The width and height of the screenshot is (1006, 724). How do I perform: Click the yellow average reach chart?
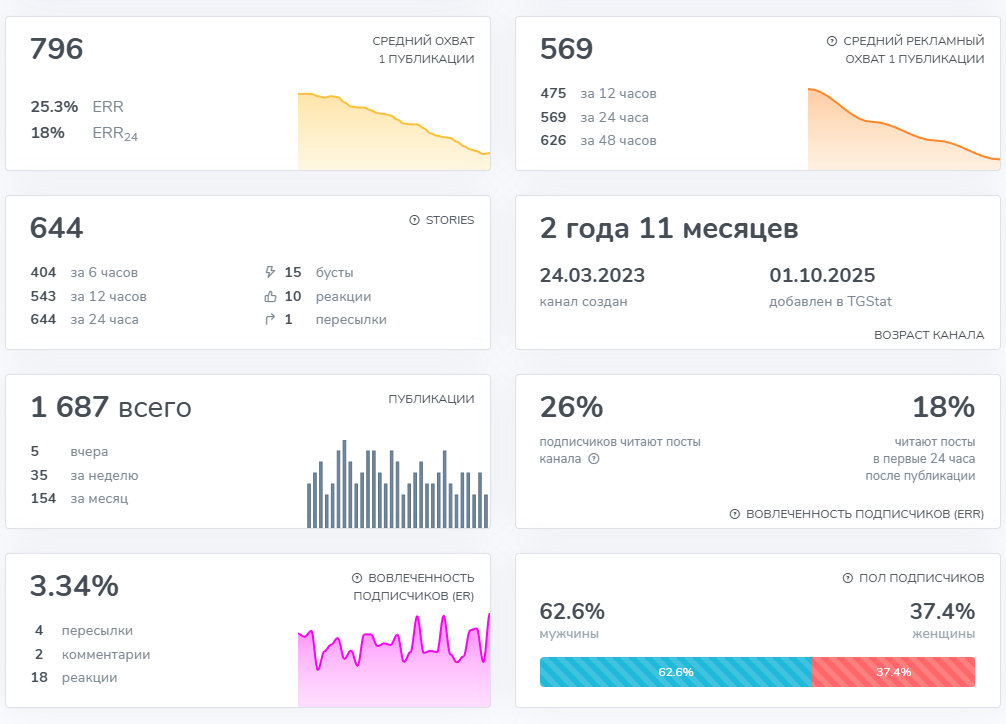click(394, 132)
